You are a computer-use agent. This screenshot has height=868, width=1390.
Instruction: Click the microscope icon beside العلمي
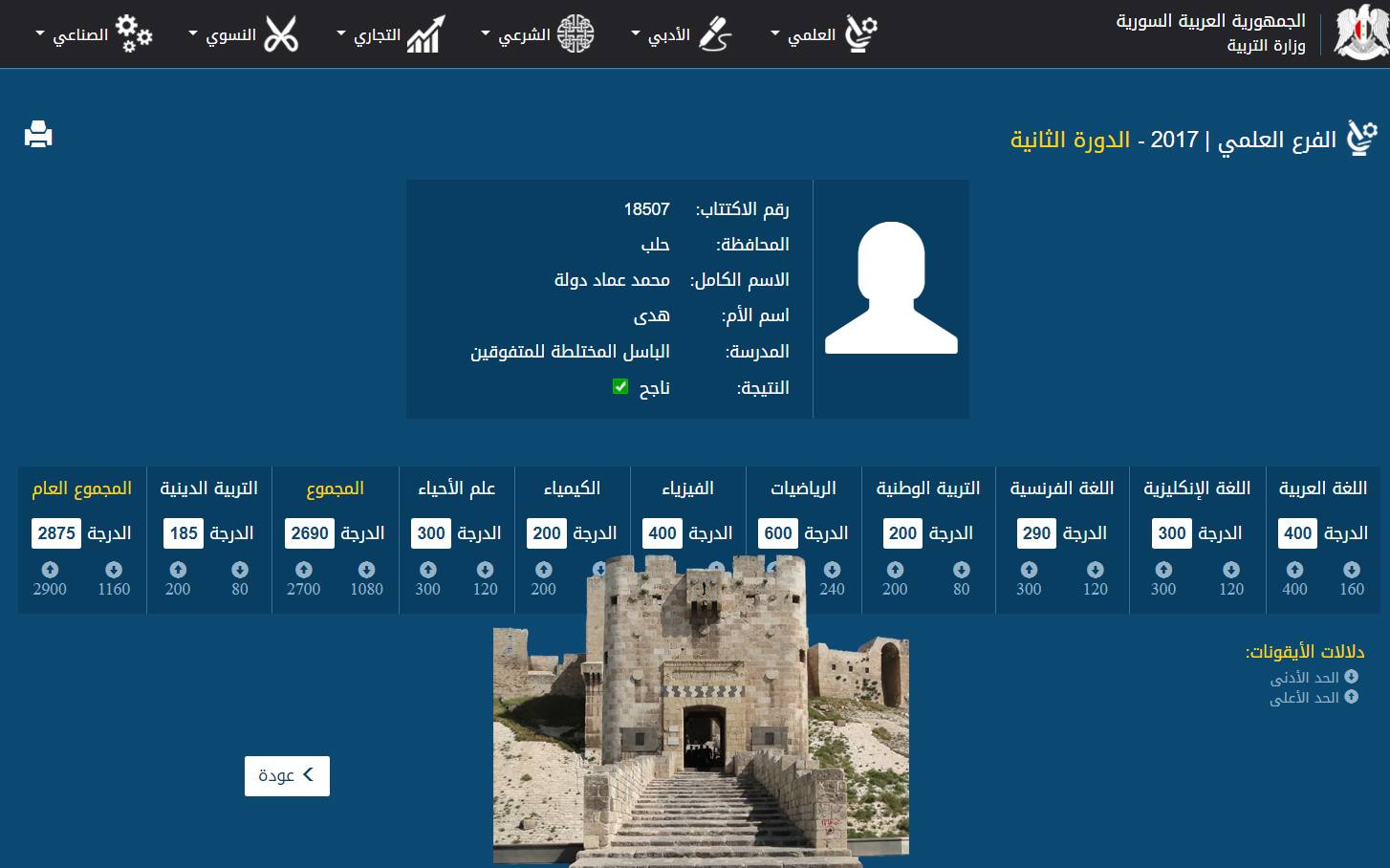pyautogui.click(x=861, y=34)
